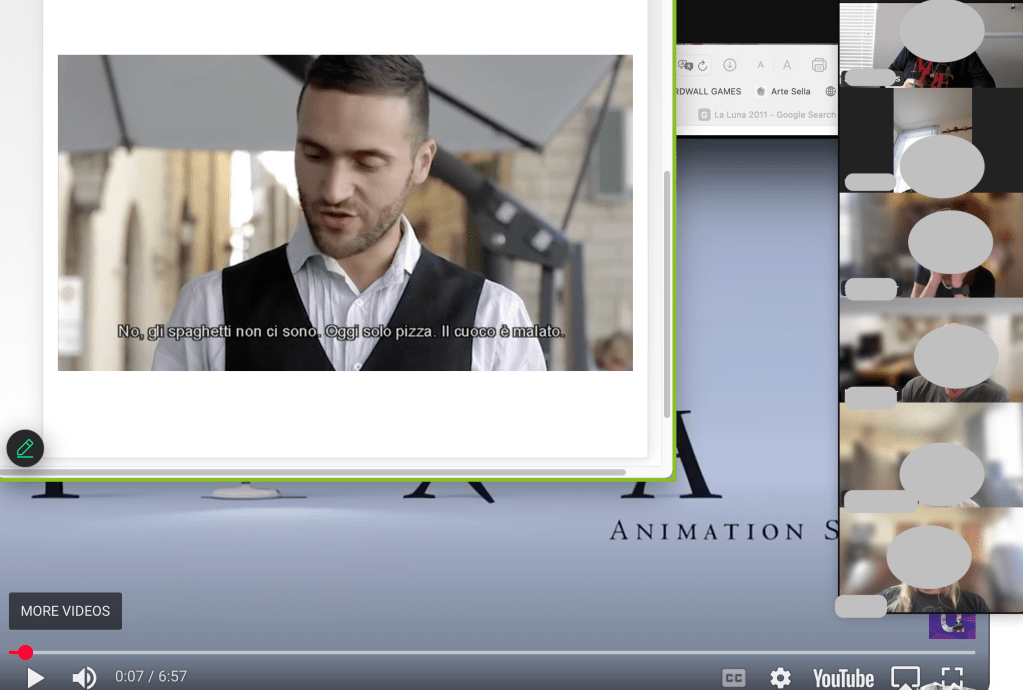Click the green pen annotation icon
The width and height of the screenshot is (1023, 690).
click(x=25, y=449)
